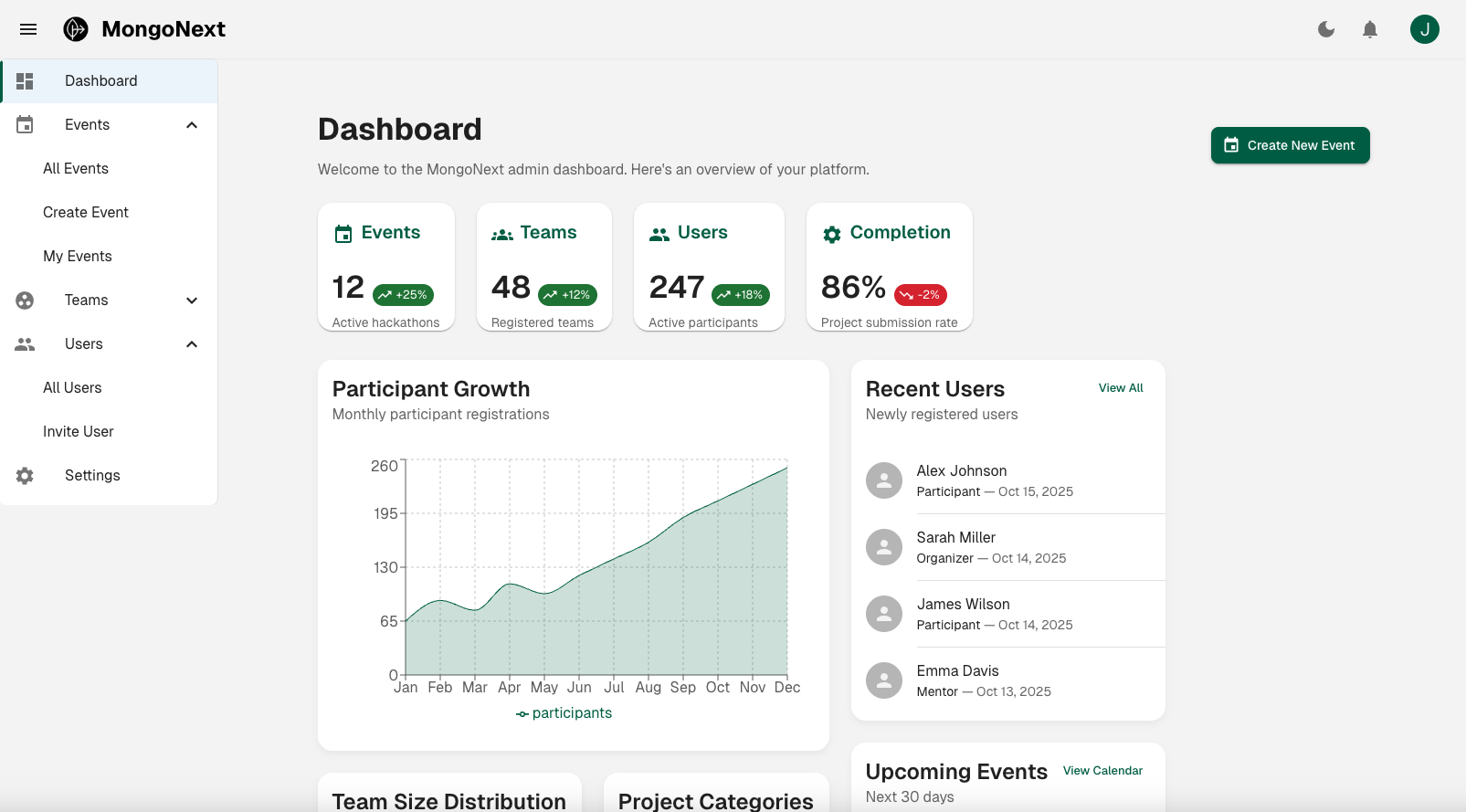The height and width of the screenshot is (812, 1466).
Task: Click the Settings gear icon in sidebar
Action: tap(25, 476)
